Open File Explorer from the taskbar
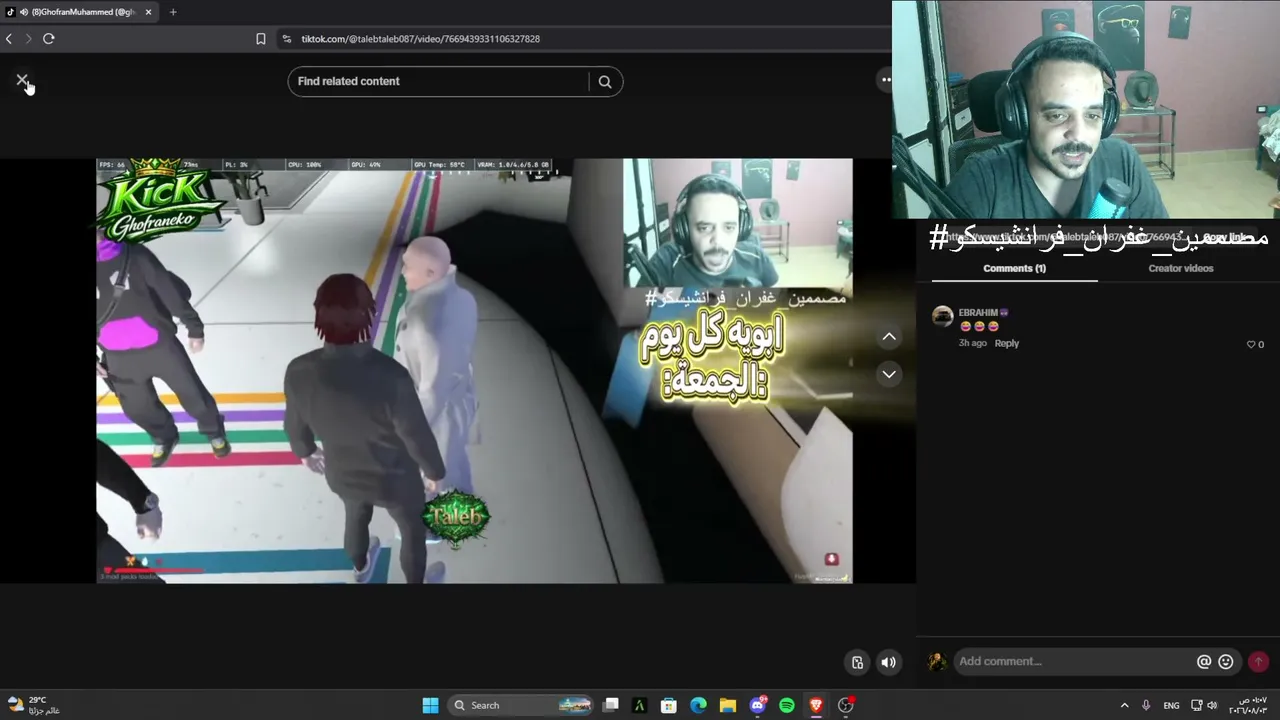This screenshot has height=720, width=1280. [728, 705]
